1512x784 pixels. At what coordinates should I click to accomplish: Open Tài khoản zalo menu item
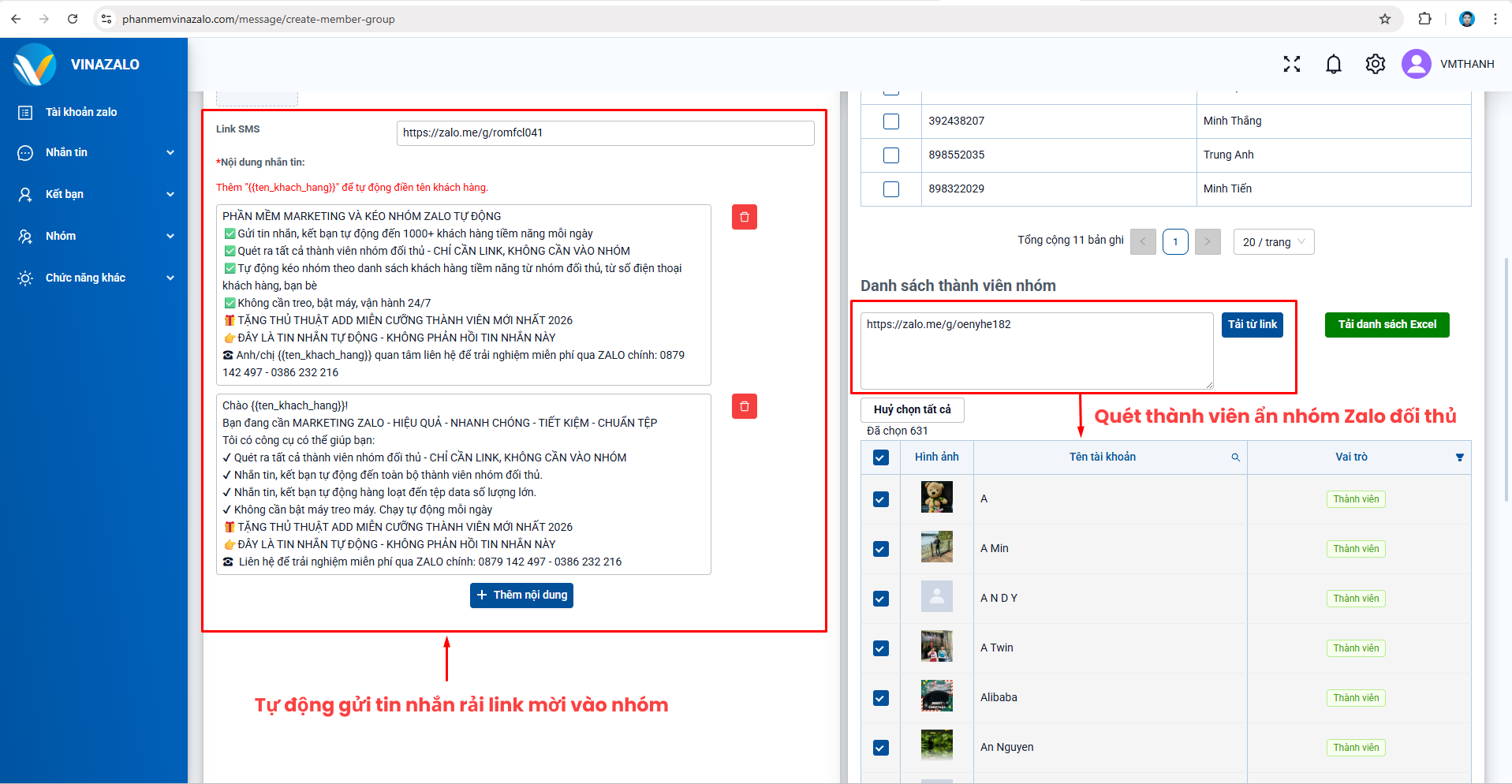[81, 112]
